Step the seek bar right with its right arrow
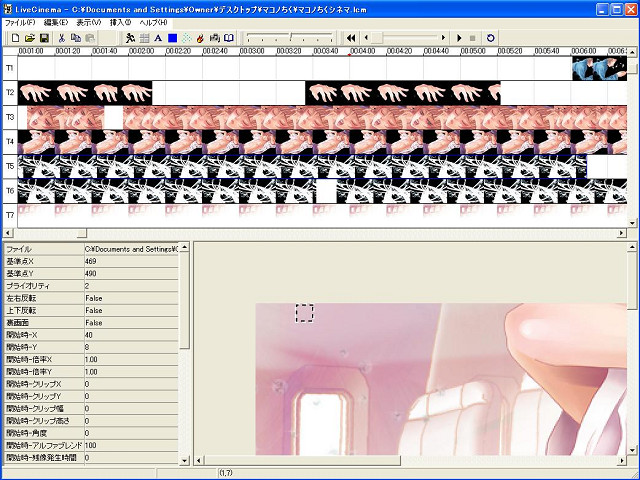The image size is (640, 480). [x=443, y=38]
